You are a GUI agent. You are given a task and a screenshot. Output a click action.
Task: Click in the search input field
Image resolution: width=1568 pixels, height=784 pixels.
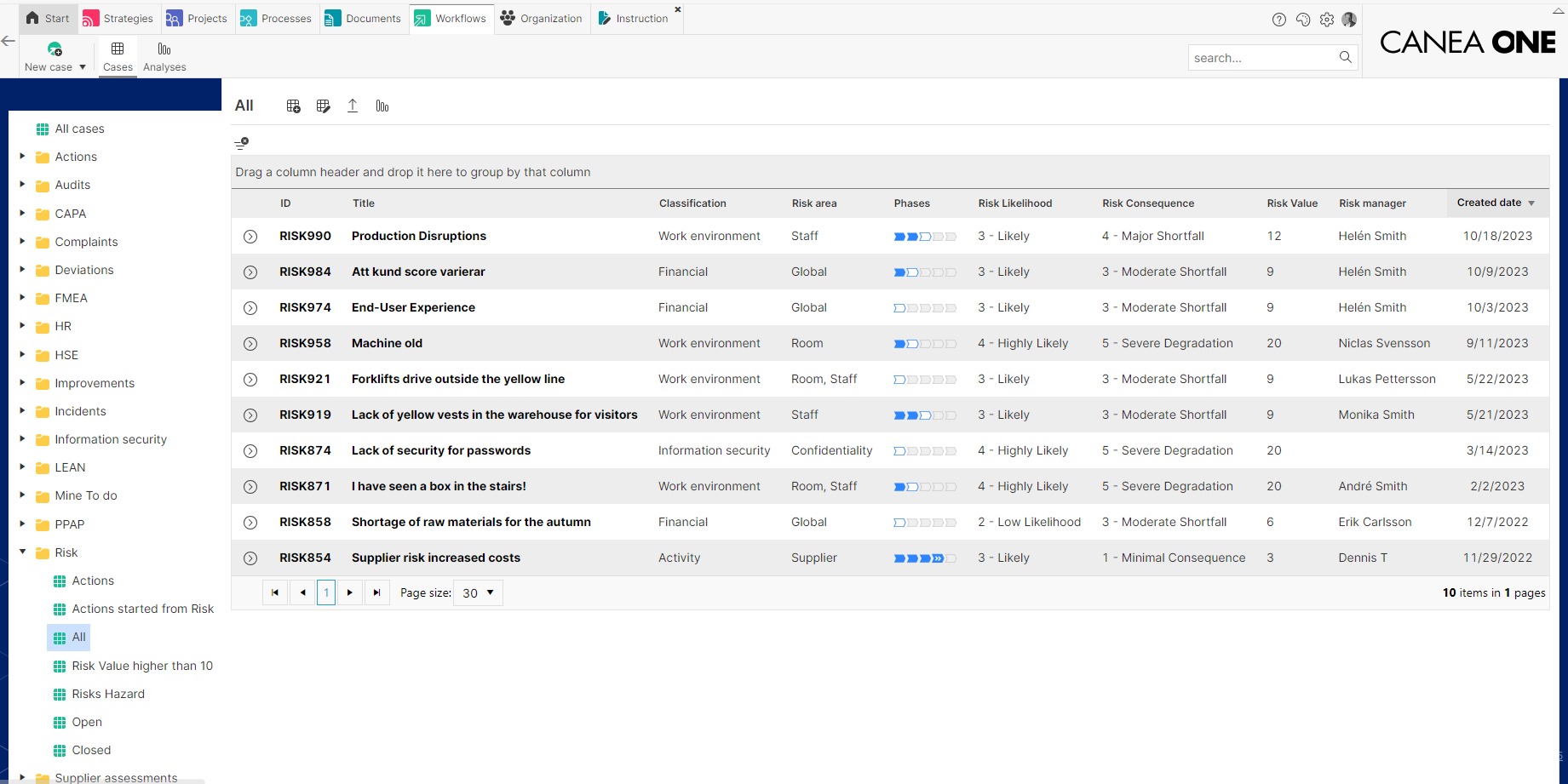point(1260,58)
